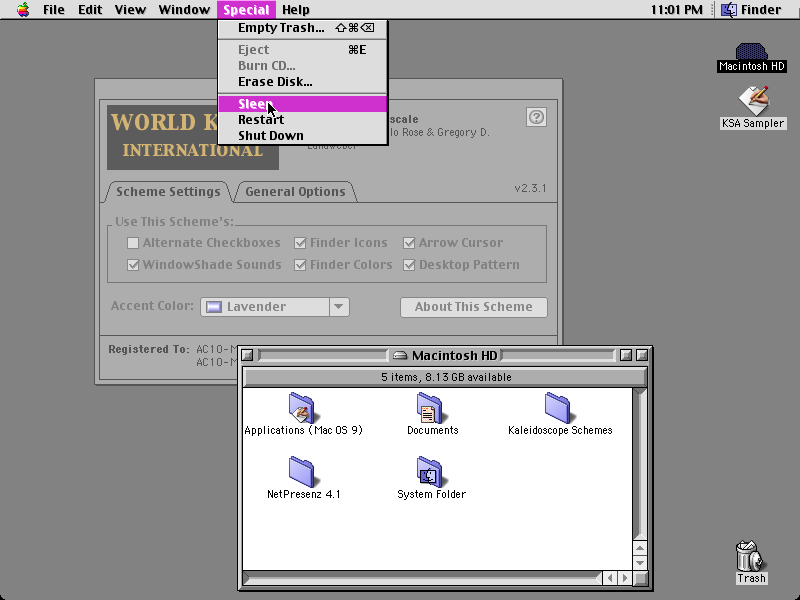
Task: Select the Documents folder icon
Action: pos(430,407)
